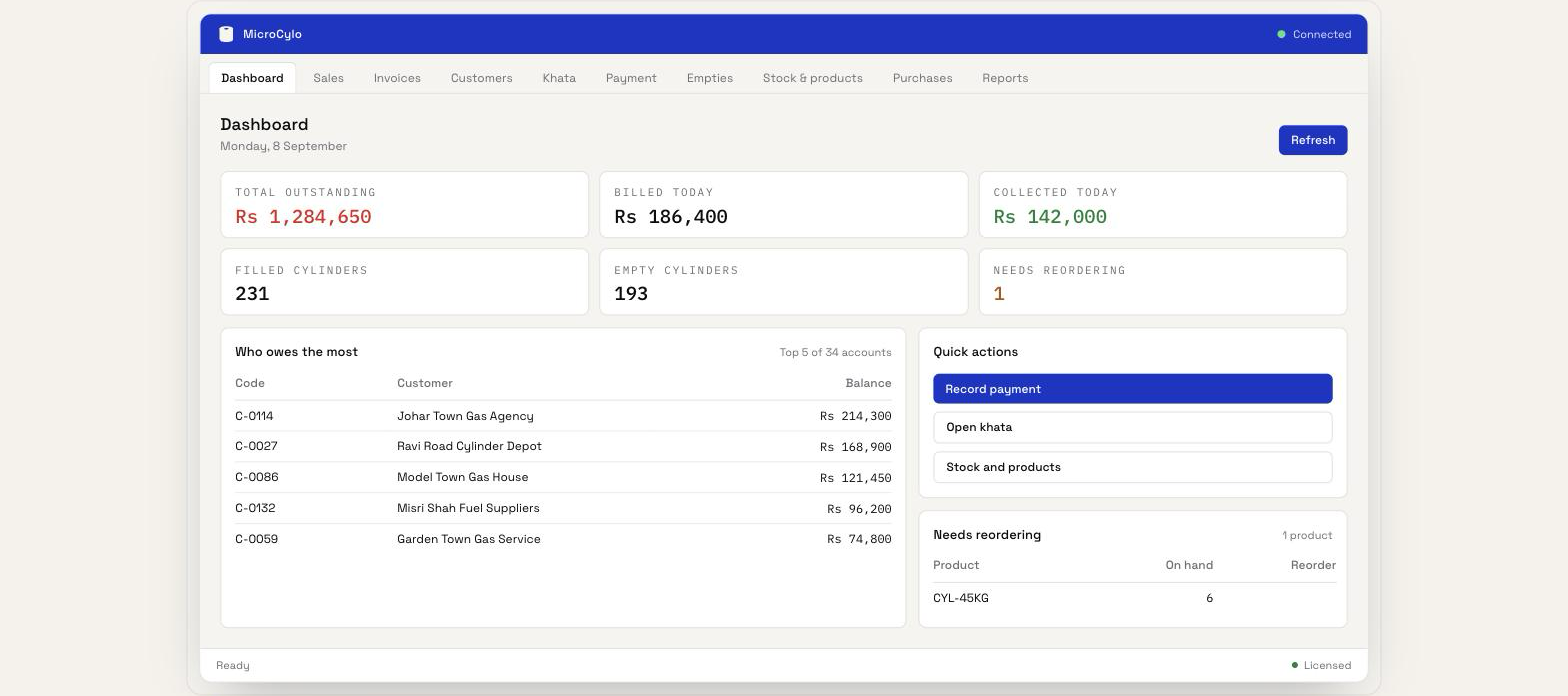Click the 1 product count label
Viewport: 1568px width, 696px height.
[x=1307, y=535]
